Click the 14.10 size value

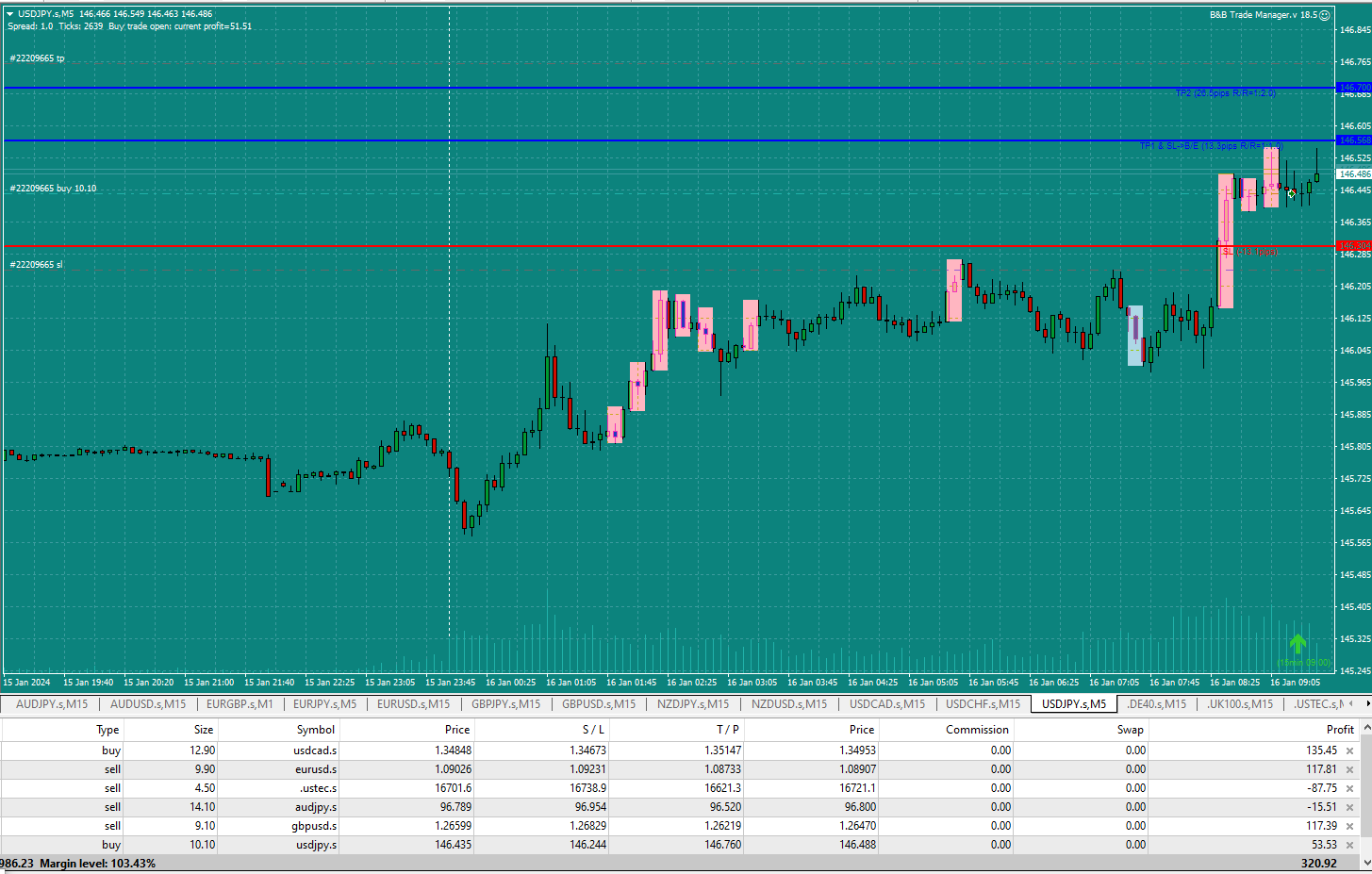tap(202, 808)
